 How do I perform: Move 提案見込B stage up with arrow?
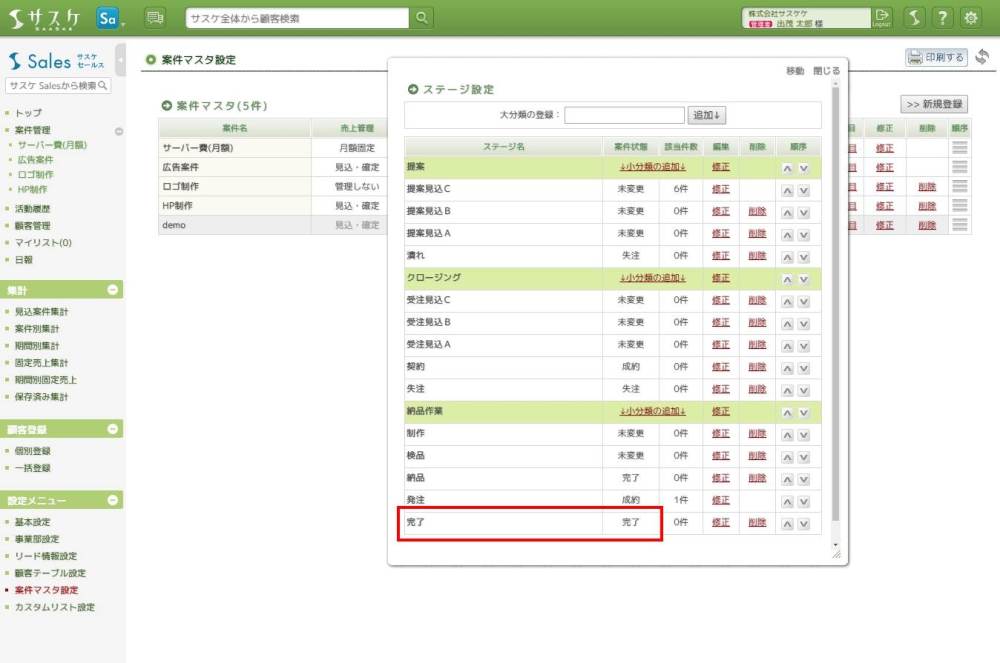pyautogui.click(x=787, y=211)
